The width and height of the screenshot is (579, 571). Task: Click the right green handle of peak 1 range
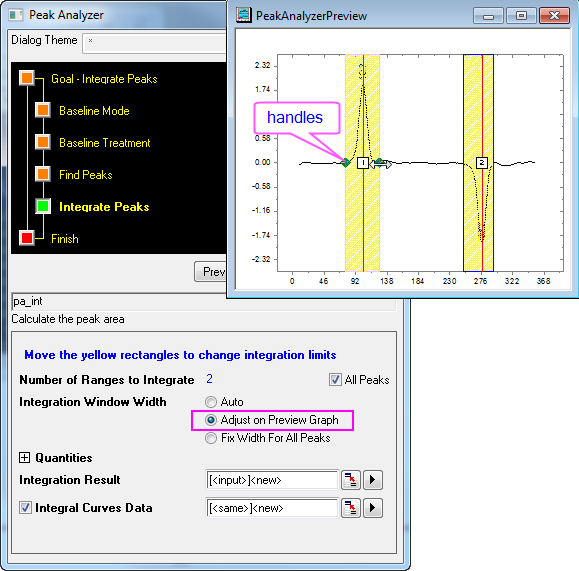379,162
